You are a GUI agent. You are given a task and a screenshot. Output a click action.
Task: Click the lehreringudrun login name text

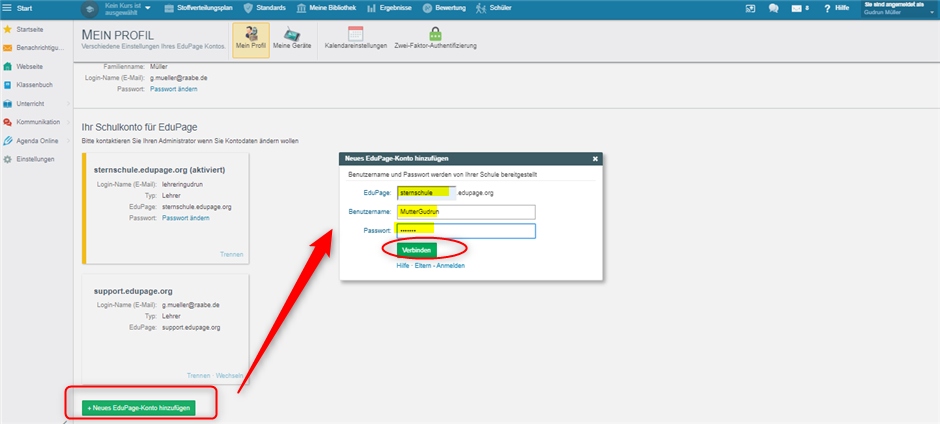(x=183, y=184)
